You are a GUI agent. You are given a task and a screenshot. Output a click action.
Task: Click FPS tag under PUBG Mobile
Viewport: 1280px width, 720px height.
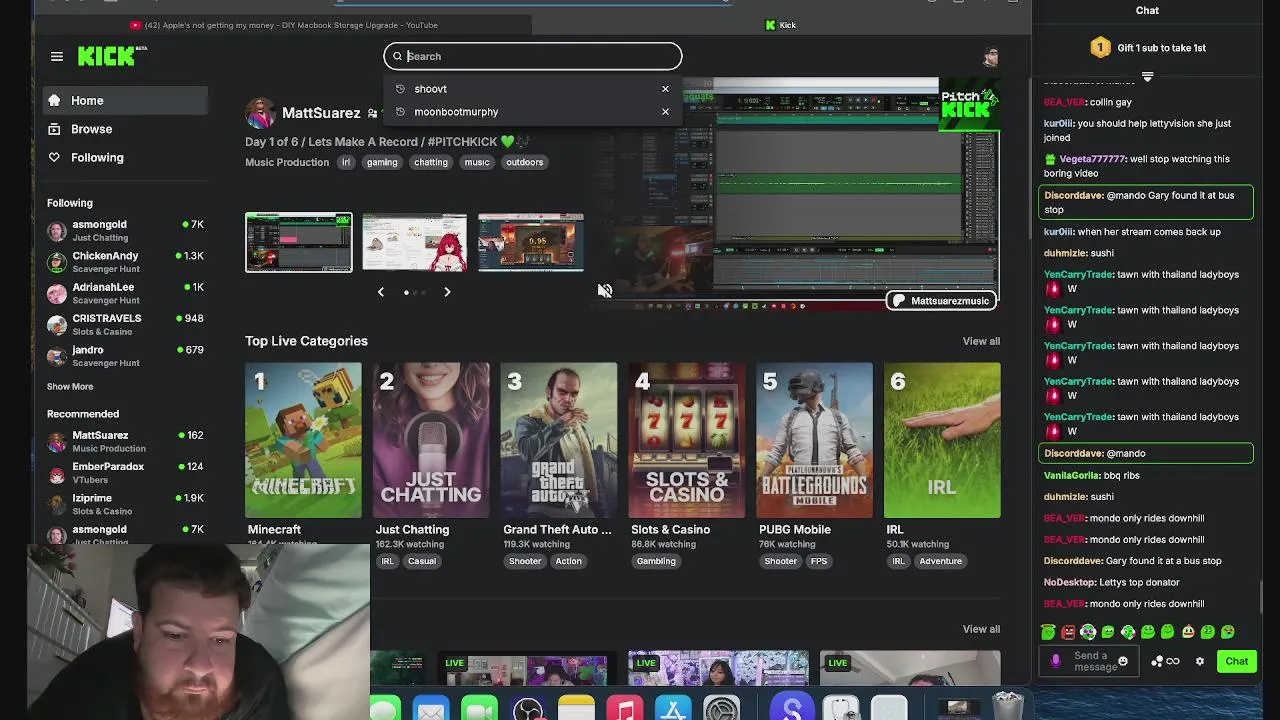click(x=819, y=561)
